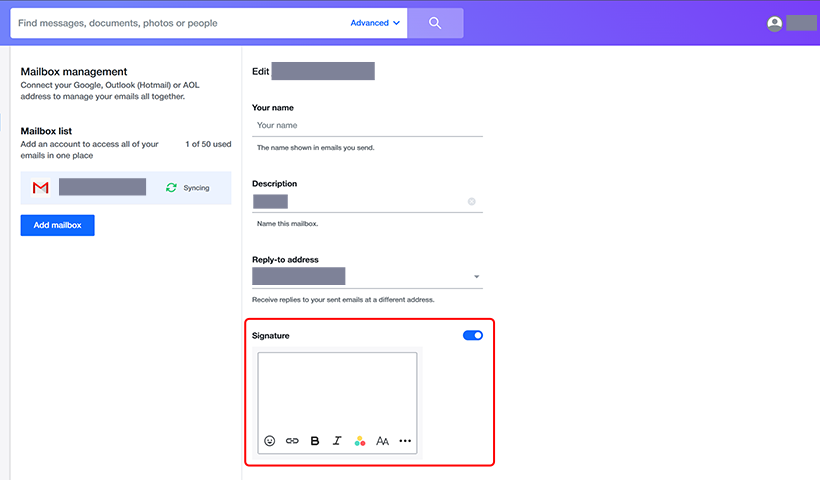The height and width of the screenshot is (480, 820).
Task: Click into the signature text area
Action: [337, 391]
